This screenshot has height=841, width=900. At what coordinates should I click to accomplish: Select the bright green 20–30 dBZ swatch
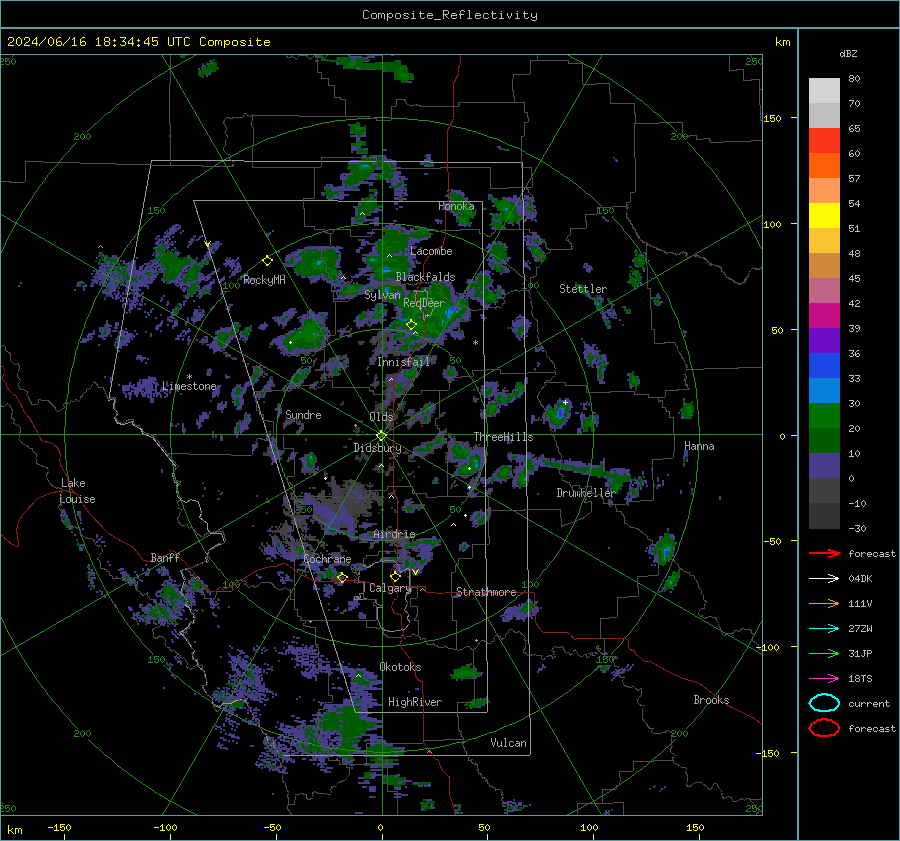click(x=824, y=416)
